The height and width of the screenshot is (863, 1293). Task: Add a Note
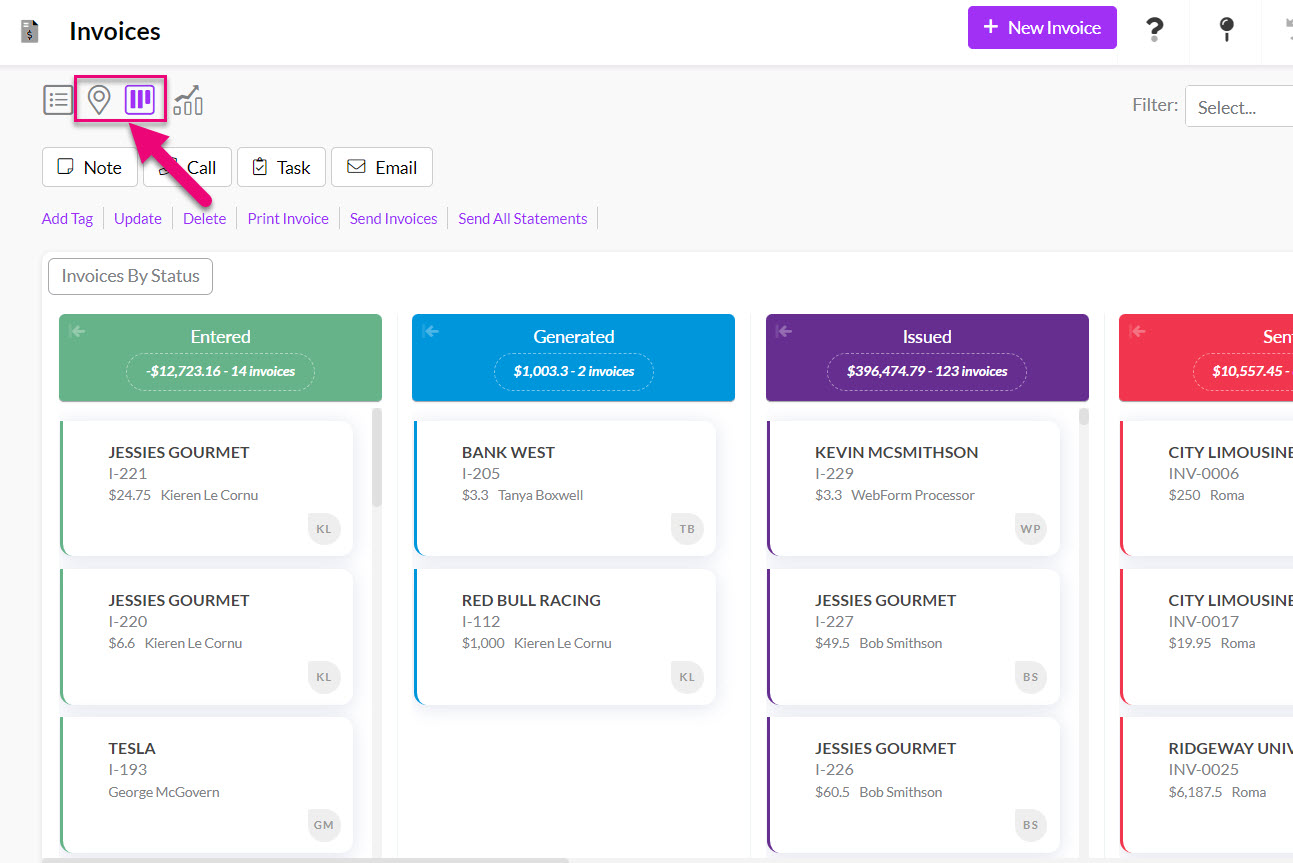click(x=90, y=167)
